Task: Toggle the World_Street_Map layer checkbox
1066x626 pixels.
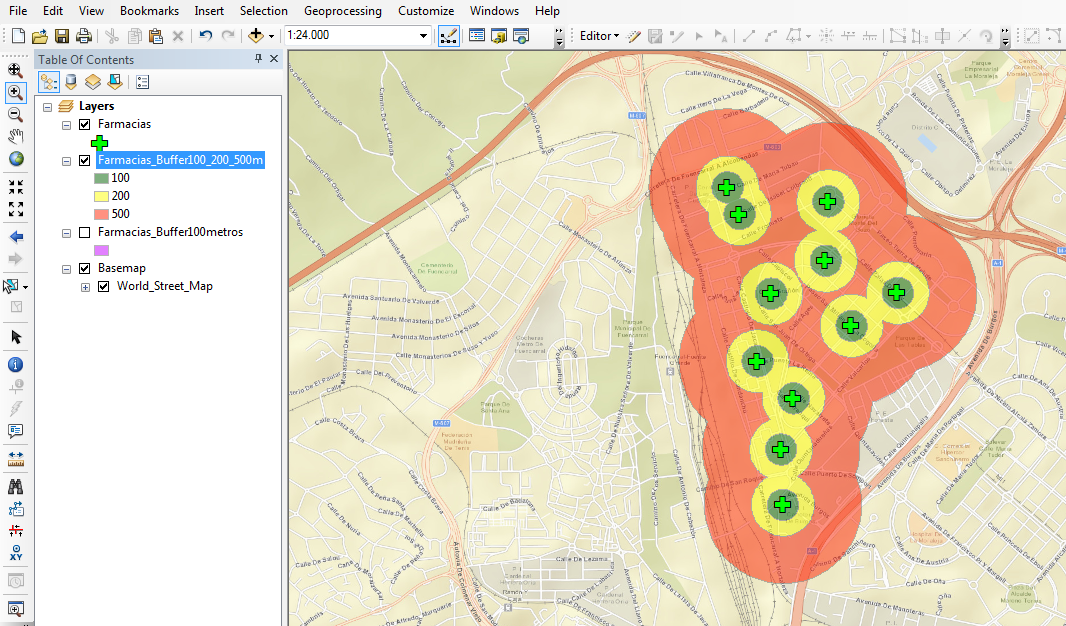Action: click(x=103, y=286)
